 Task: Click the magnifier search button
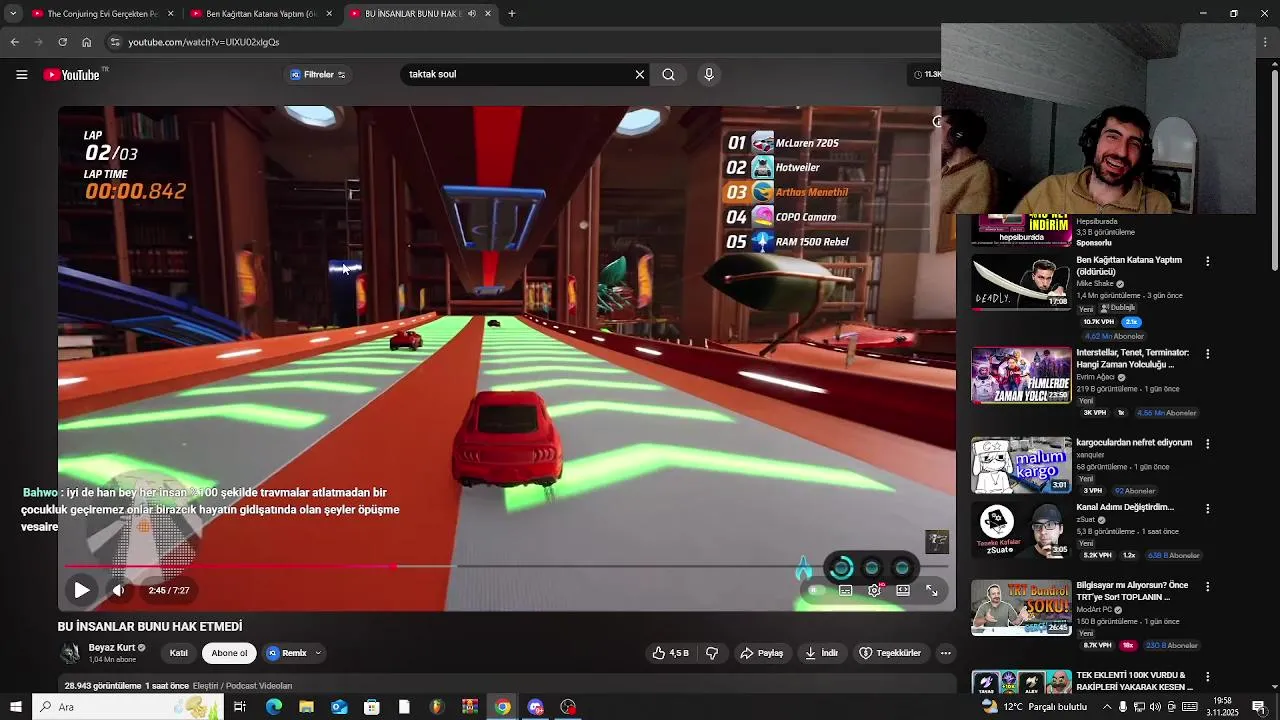(x=668, y=75)
